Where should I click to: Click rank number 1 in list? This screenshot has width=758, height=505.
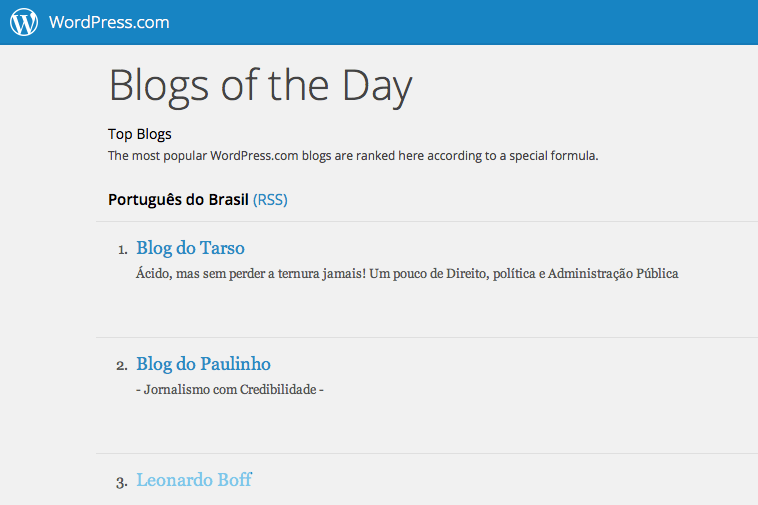pos(122,249)
